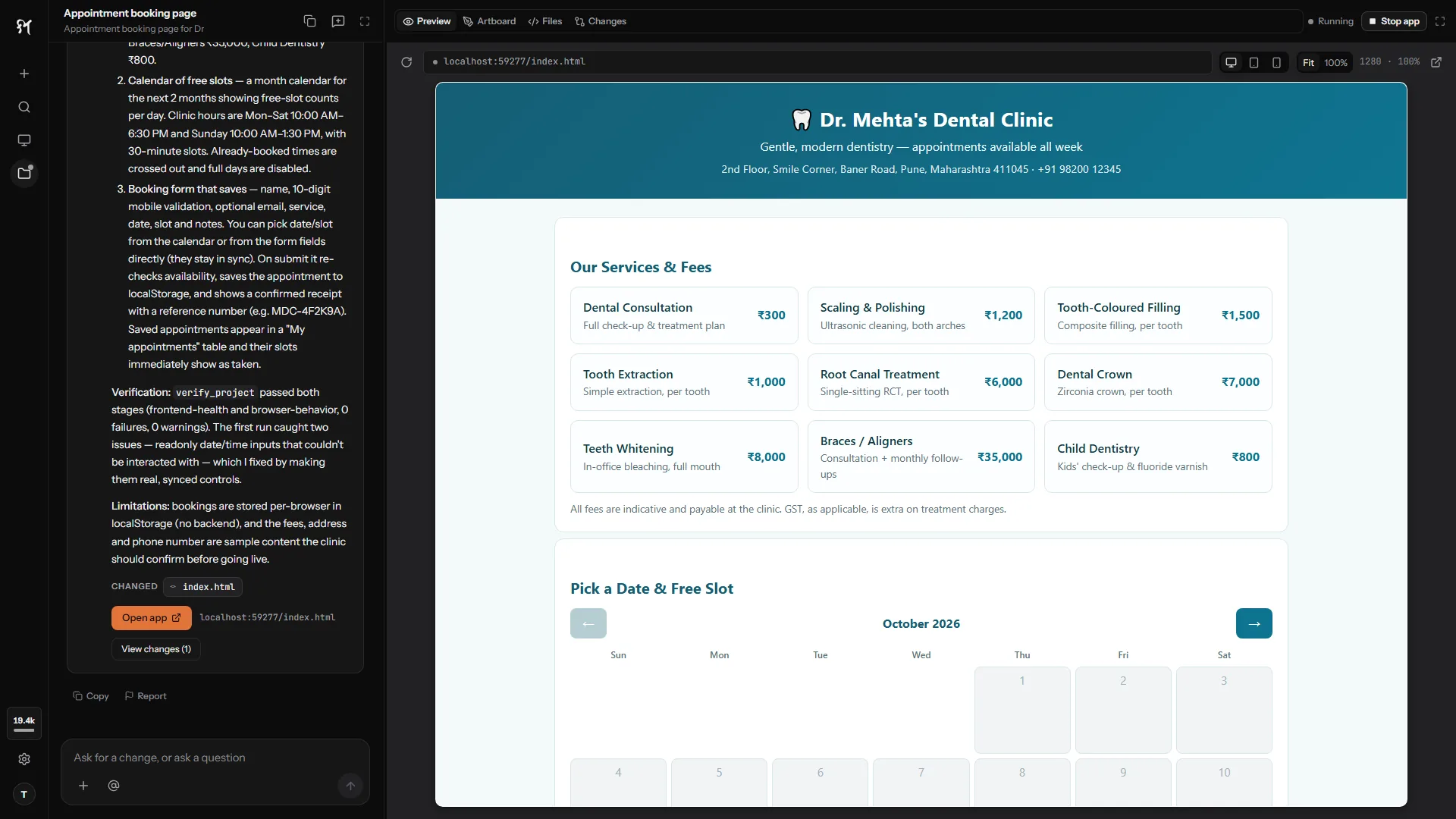Pick October 2 on the calendar

pyautogui.click(x=1123, y=710)
